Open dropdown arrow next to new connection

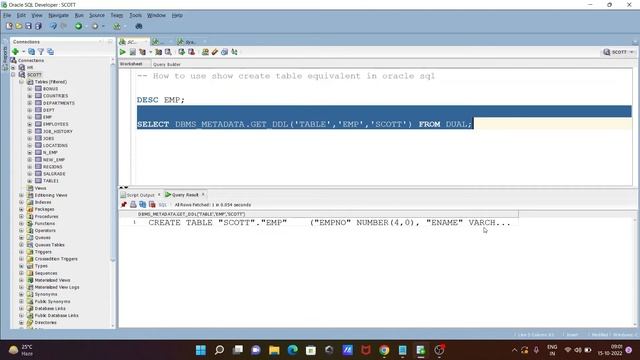pos(23,51)
